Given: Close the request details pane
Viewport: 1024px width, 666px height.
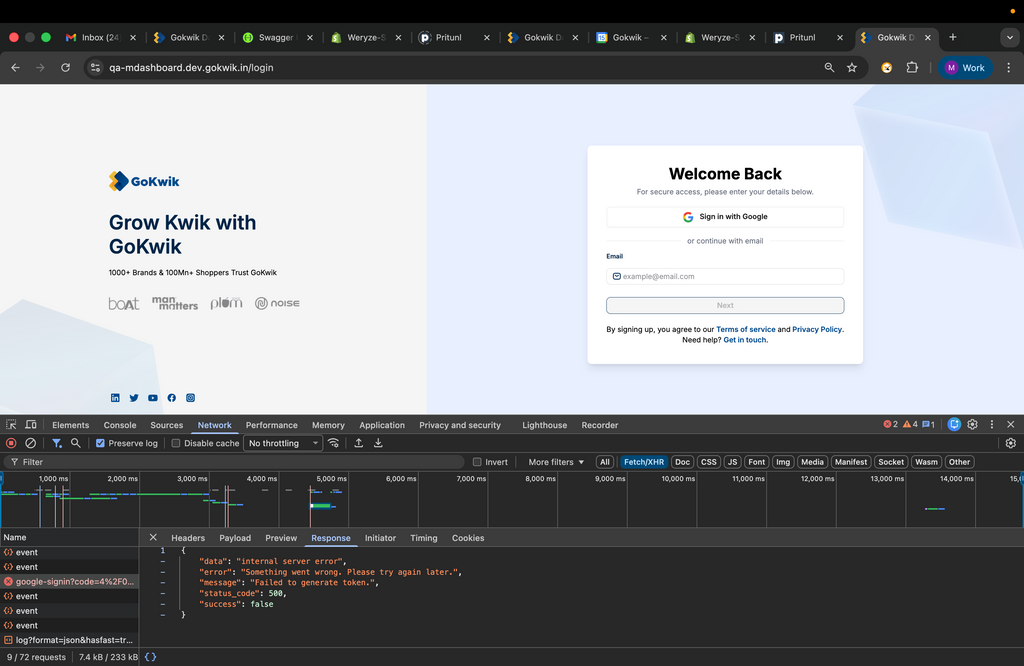Looking at the screenshot, I should point(153,537).
